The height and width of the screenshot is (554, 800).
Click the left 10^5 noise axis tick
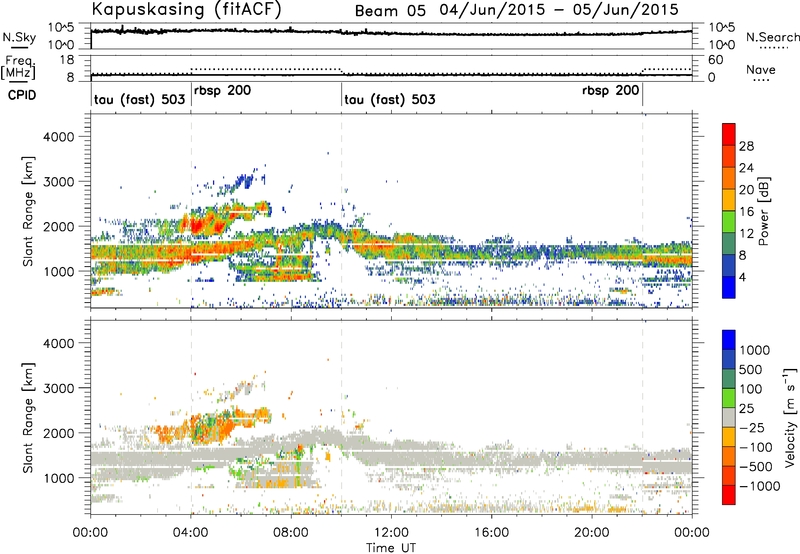tap(61, 27)
